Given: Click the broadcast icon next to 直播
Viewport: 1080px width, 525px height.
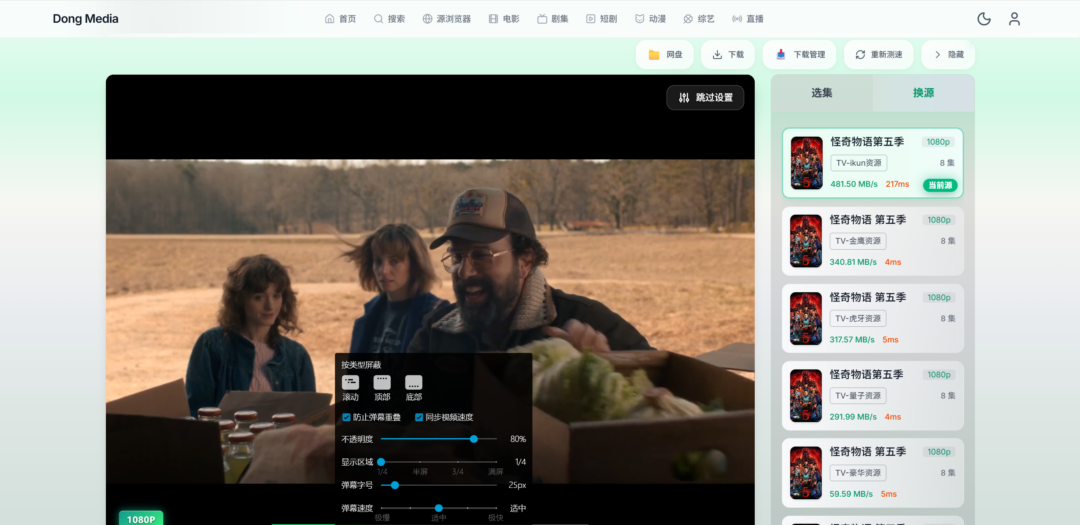Looking at the screenshot, I should coord(737,19).
